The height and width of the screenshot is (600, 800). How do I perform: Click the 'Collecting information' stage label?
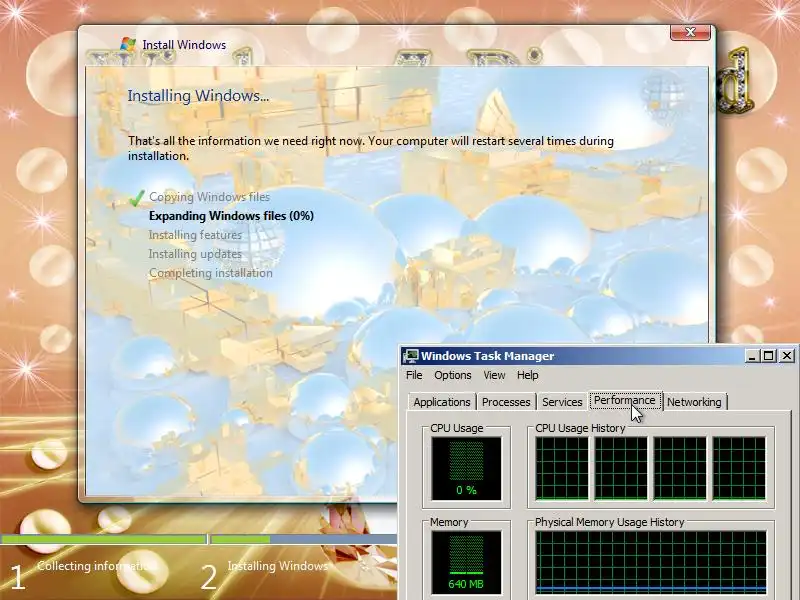94,566
